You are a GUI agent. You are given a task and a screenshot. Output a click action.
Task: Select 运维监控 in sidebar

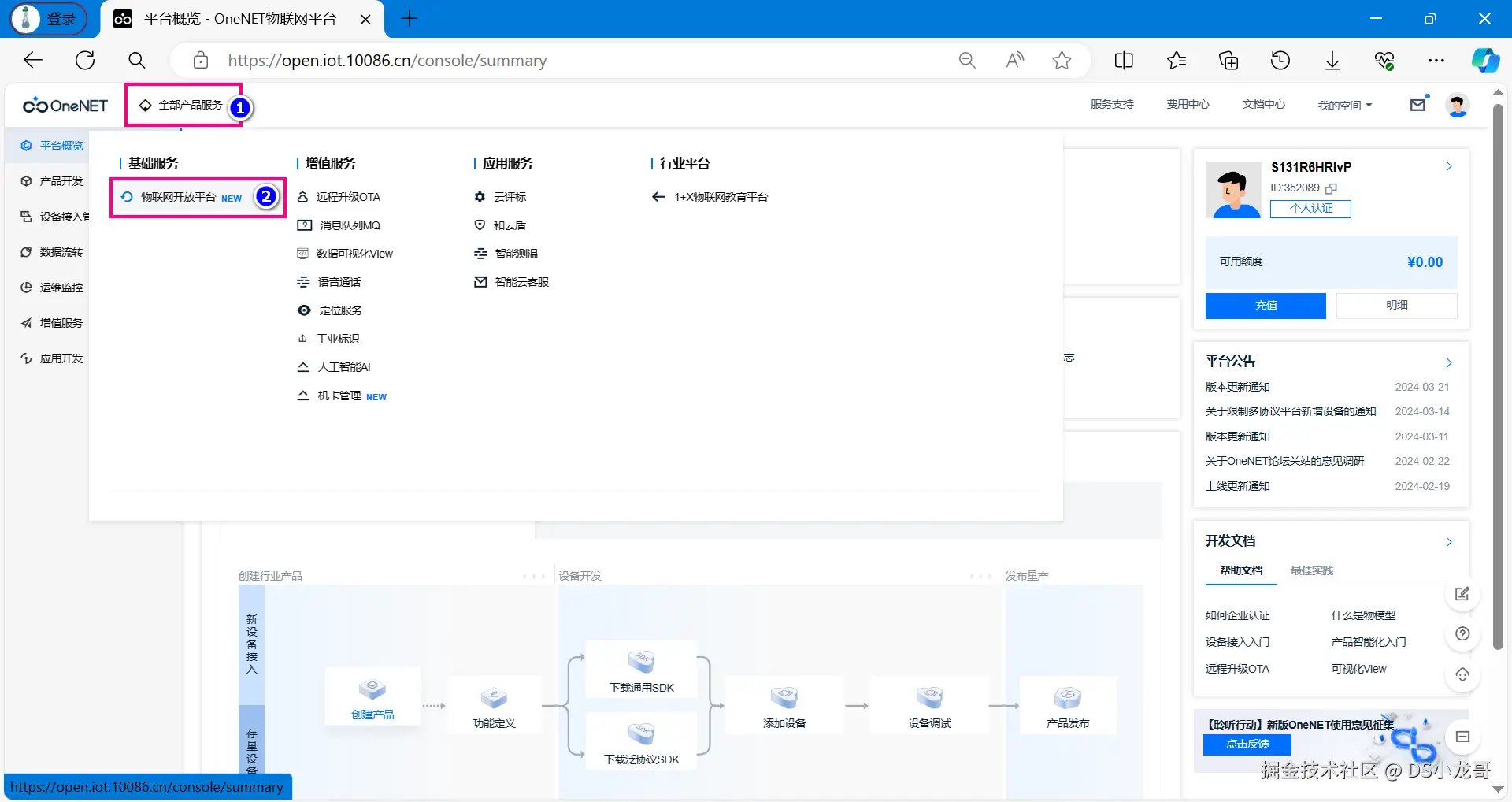click(x=53, y=288)
